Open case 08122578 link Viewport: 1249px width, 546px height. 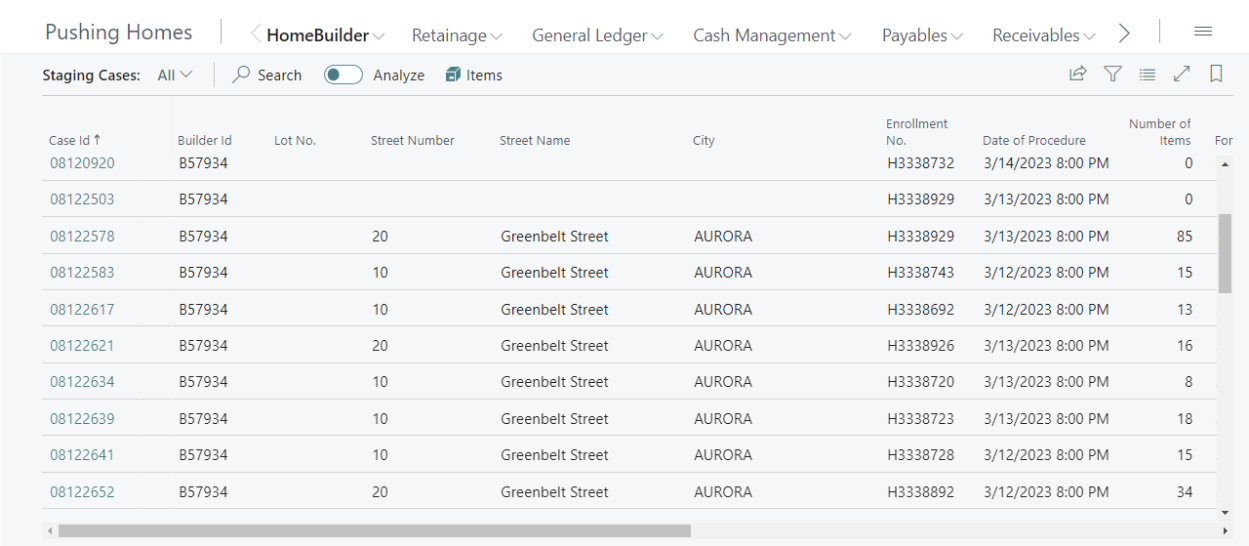pyautogui.click(x=82, y=236)
